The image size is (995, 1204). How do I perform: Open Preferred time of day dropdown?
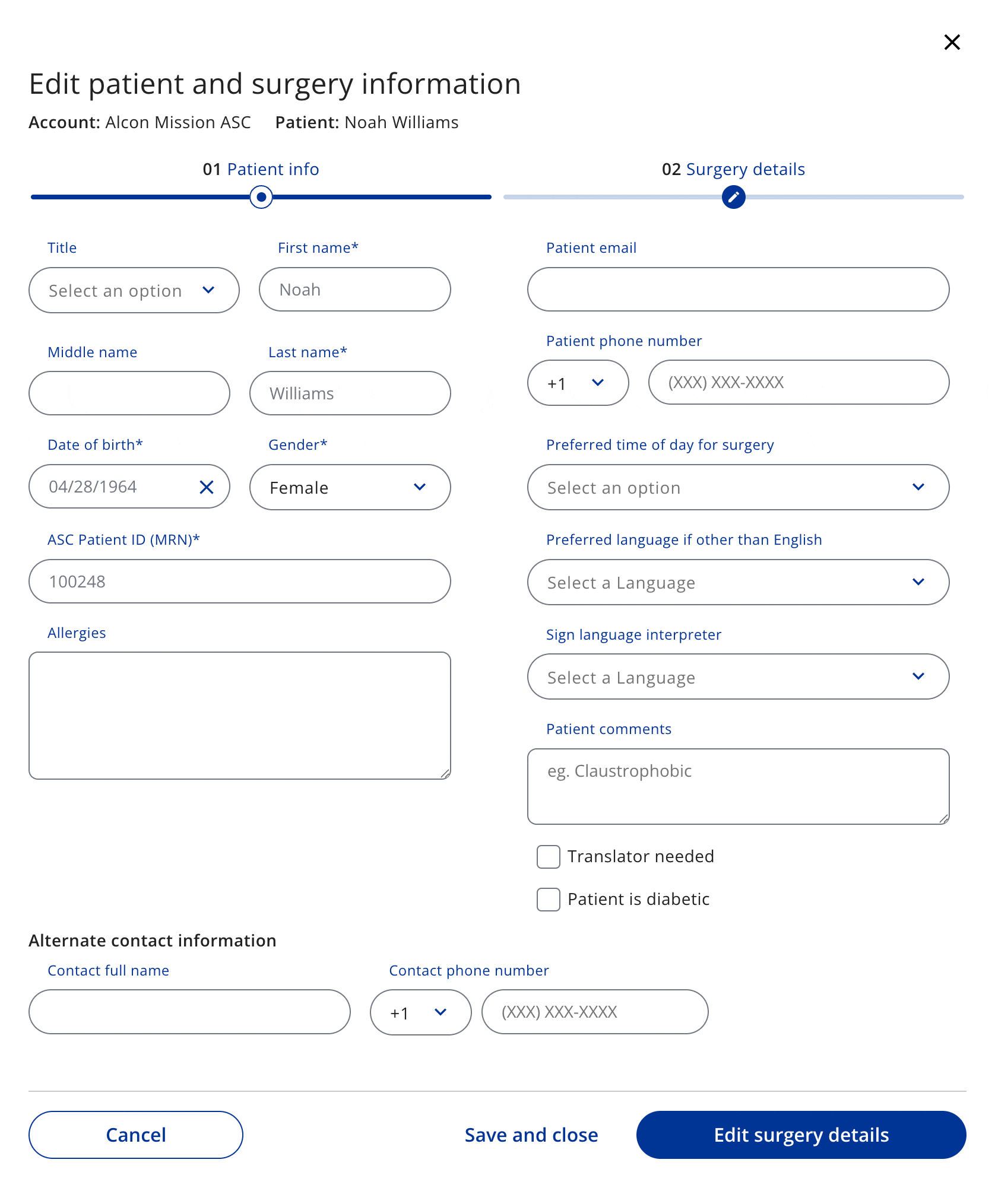pos(738,487)
